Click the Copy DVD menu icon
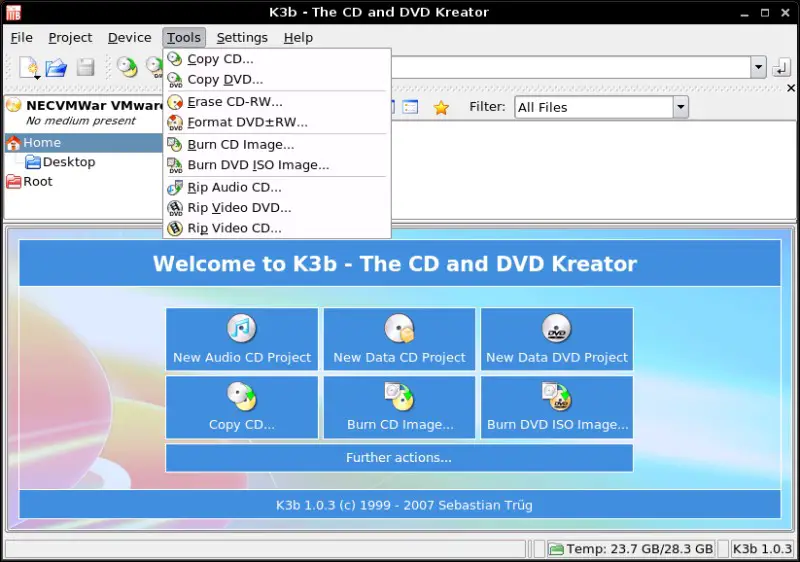The width and height of the screenshot is (800, 562). (x=175, y=80)
